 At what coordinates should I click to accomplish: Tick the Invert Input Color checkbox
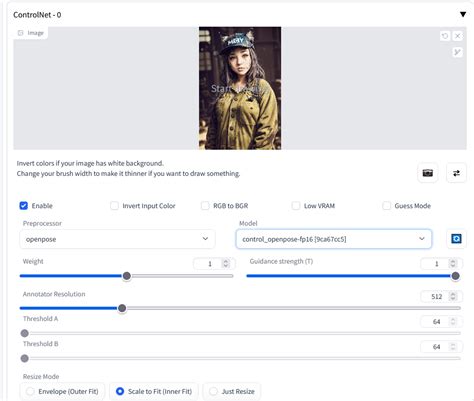tap(114, 206)
